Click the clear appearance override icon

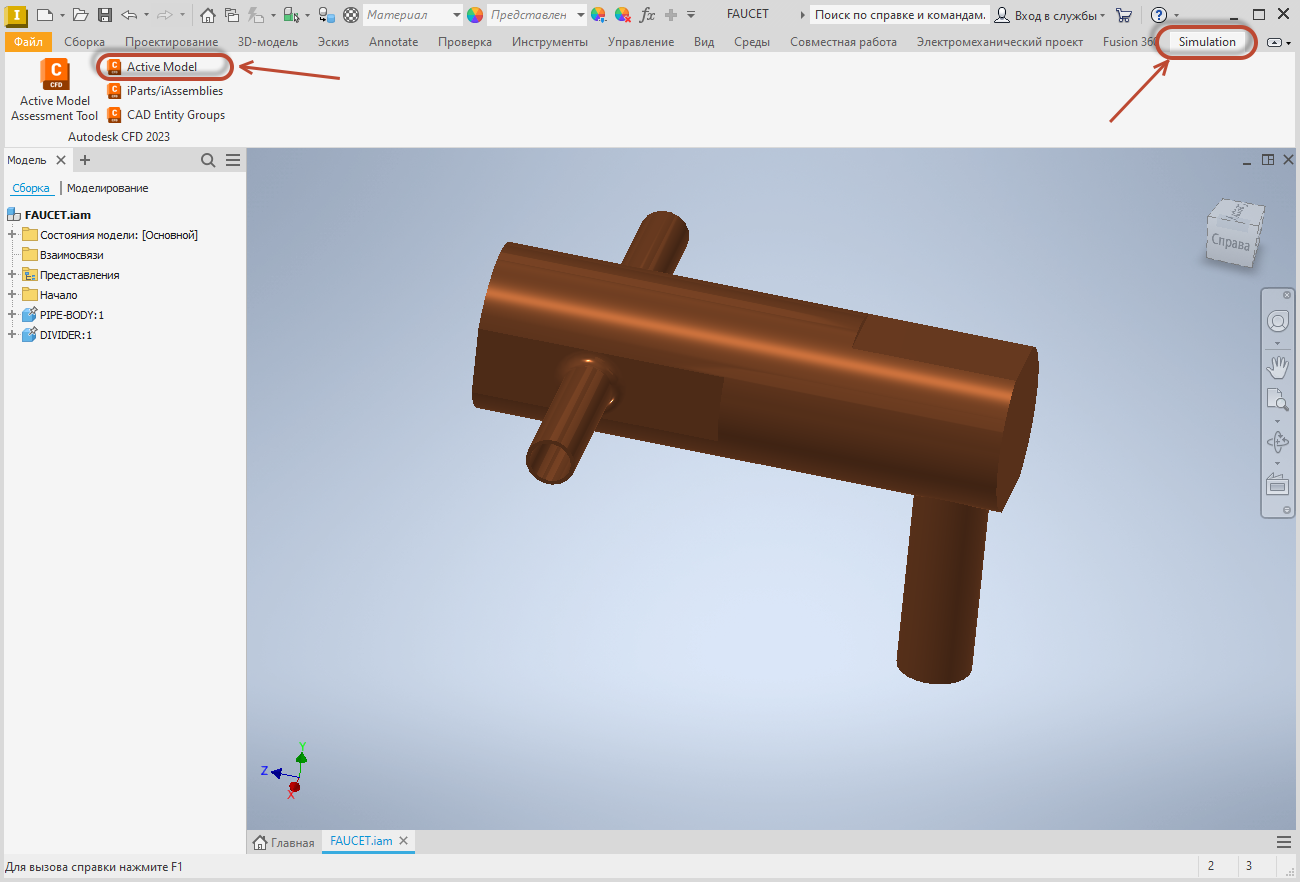(622, 15)
